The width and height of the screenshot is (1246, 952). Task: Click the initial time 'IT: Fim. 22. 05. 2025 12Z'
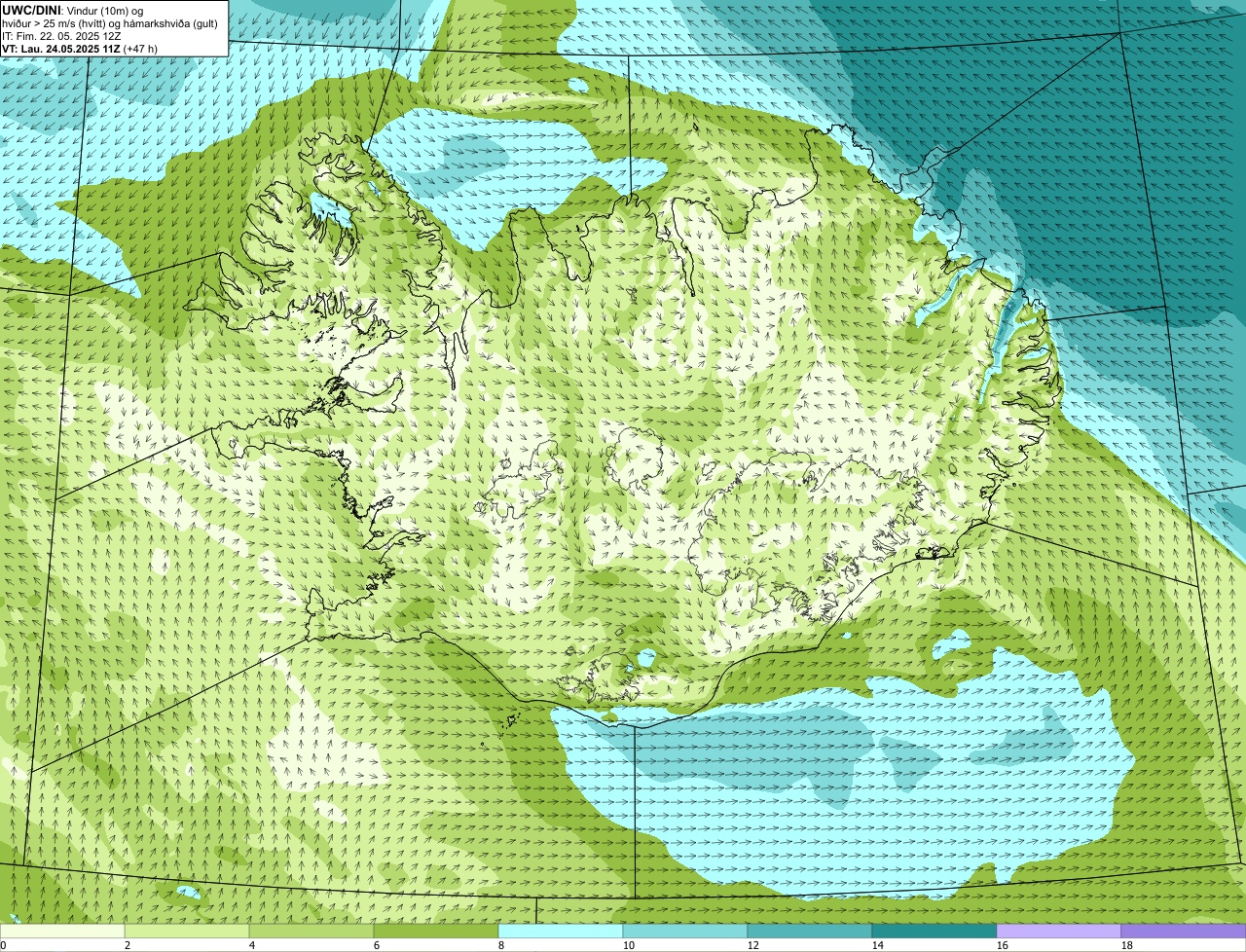pos(61,36)
